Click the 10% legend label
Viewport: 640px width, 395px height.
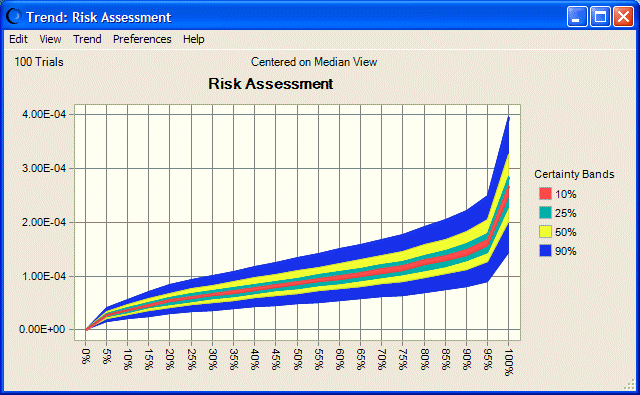(566, 194)
